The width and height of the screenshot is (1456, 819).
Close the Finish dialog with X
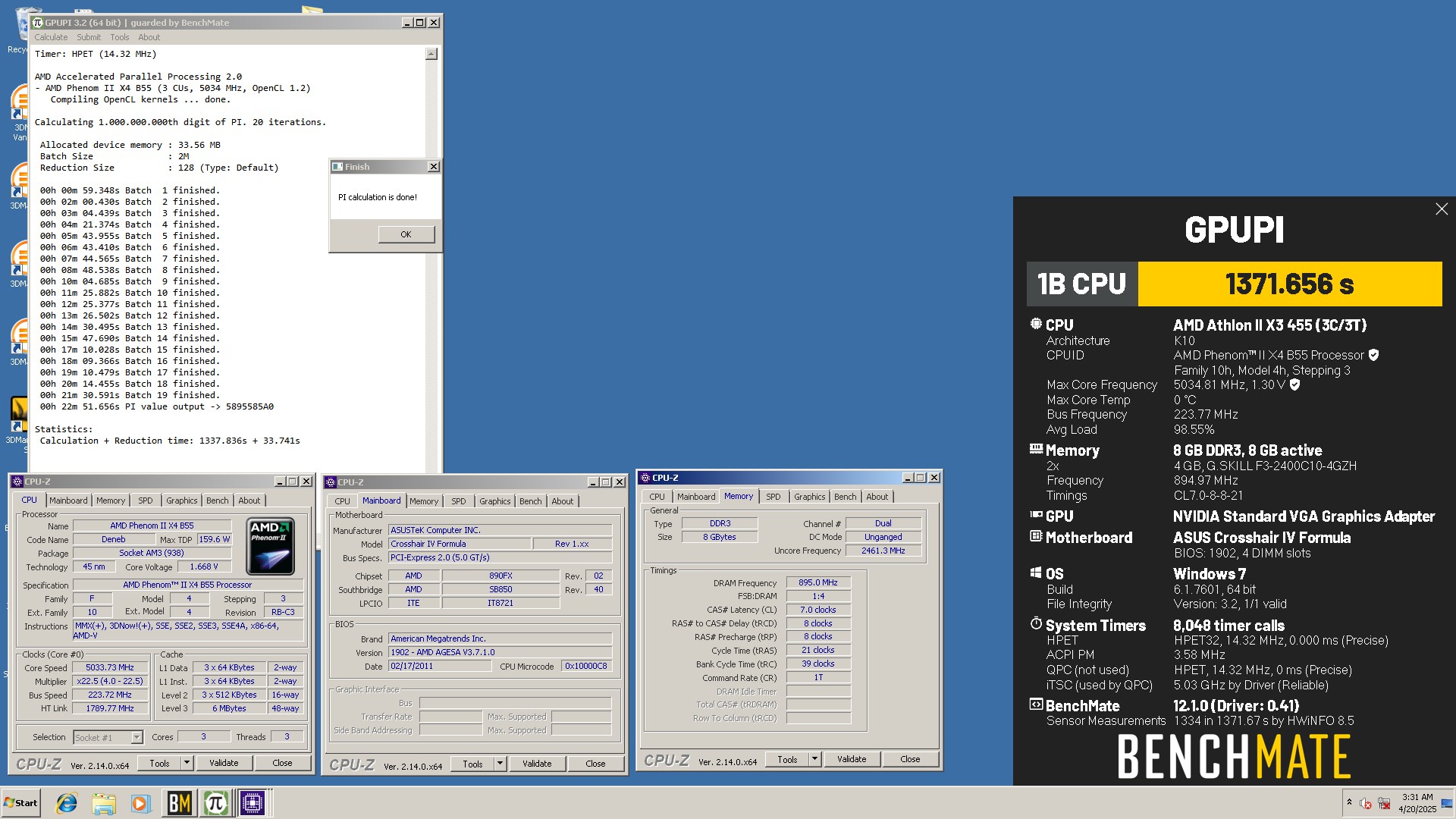(x=433, y=167)
